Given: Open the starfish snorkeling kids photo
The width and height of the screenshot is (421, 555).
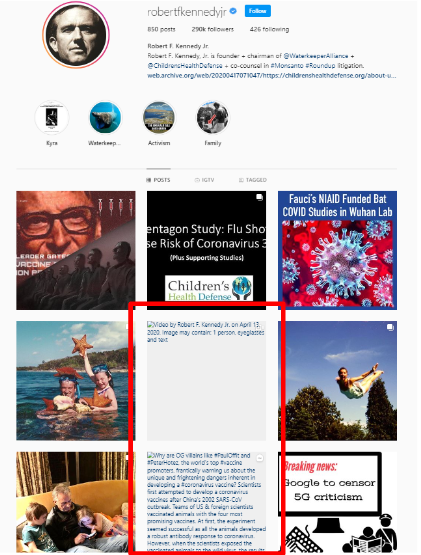Looking at the screenshot, I should pyautogui.click(x=75, y=381).
